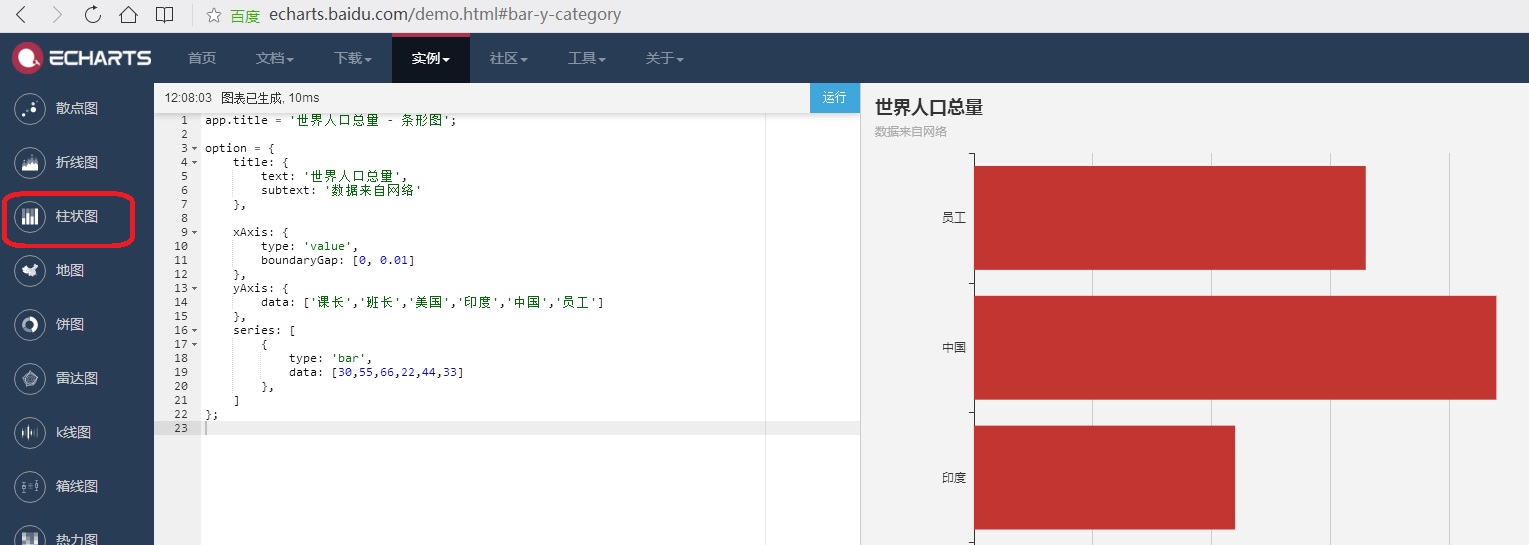Open the 工具 dropdown menu
The width and height of the screenshot is (1529, 545).
[x=587, y=58]
